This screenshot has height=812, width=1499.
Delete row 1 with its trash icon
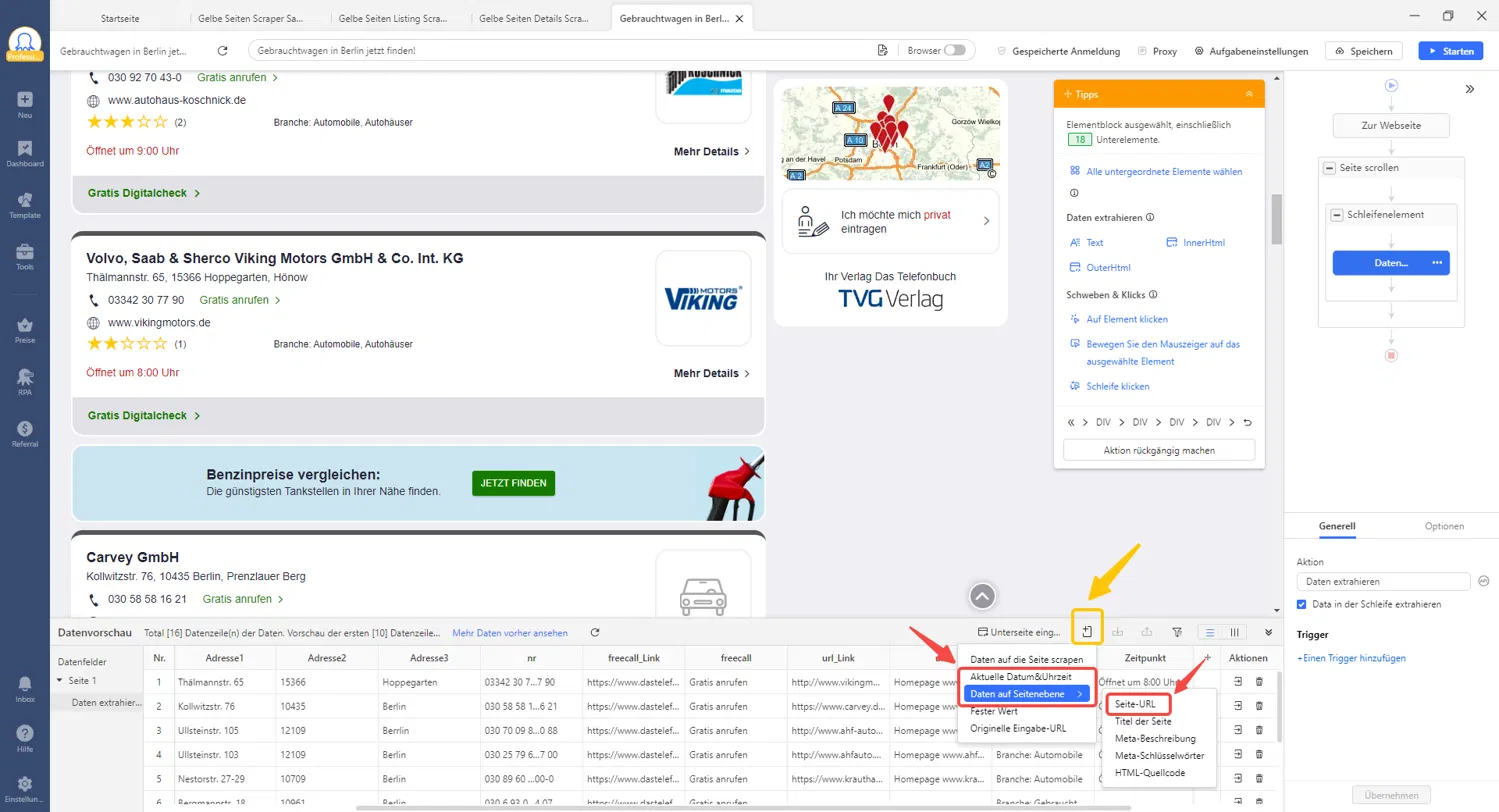click(x=1259, y=682)
